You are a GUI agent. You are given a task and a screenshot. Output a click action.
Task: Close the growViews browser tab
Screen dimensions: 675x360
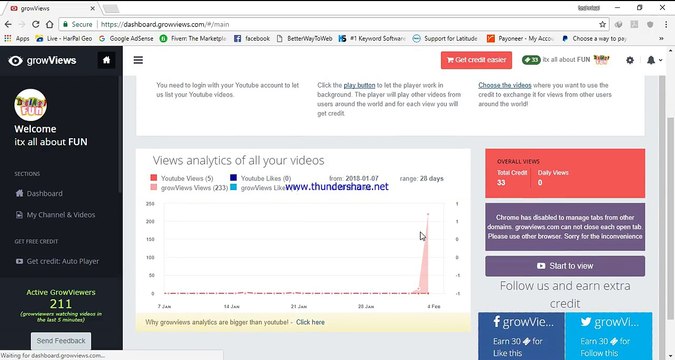click(x=93, y=8)
